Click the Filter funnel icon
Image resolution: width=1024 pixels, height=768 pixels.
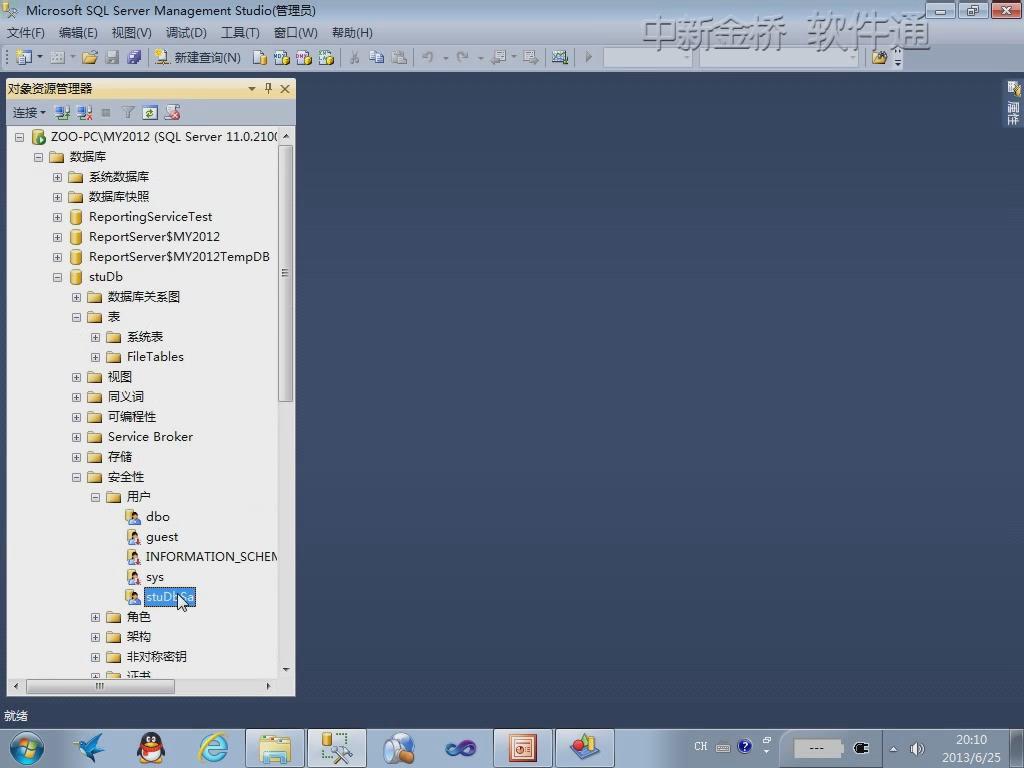click(x=128, y=112)
